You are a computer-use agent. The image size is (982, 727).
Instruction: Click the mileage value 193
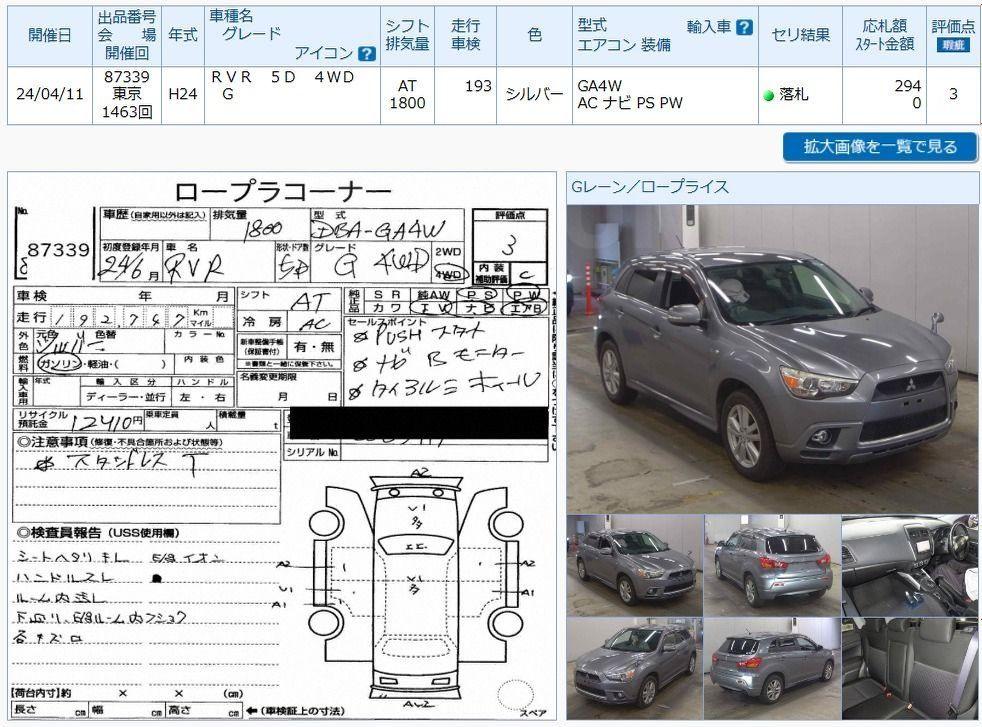(x=478, y=86)
